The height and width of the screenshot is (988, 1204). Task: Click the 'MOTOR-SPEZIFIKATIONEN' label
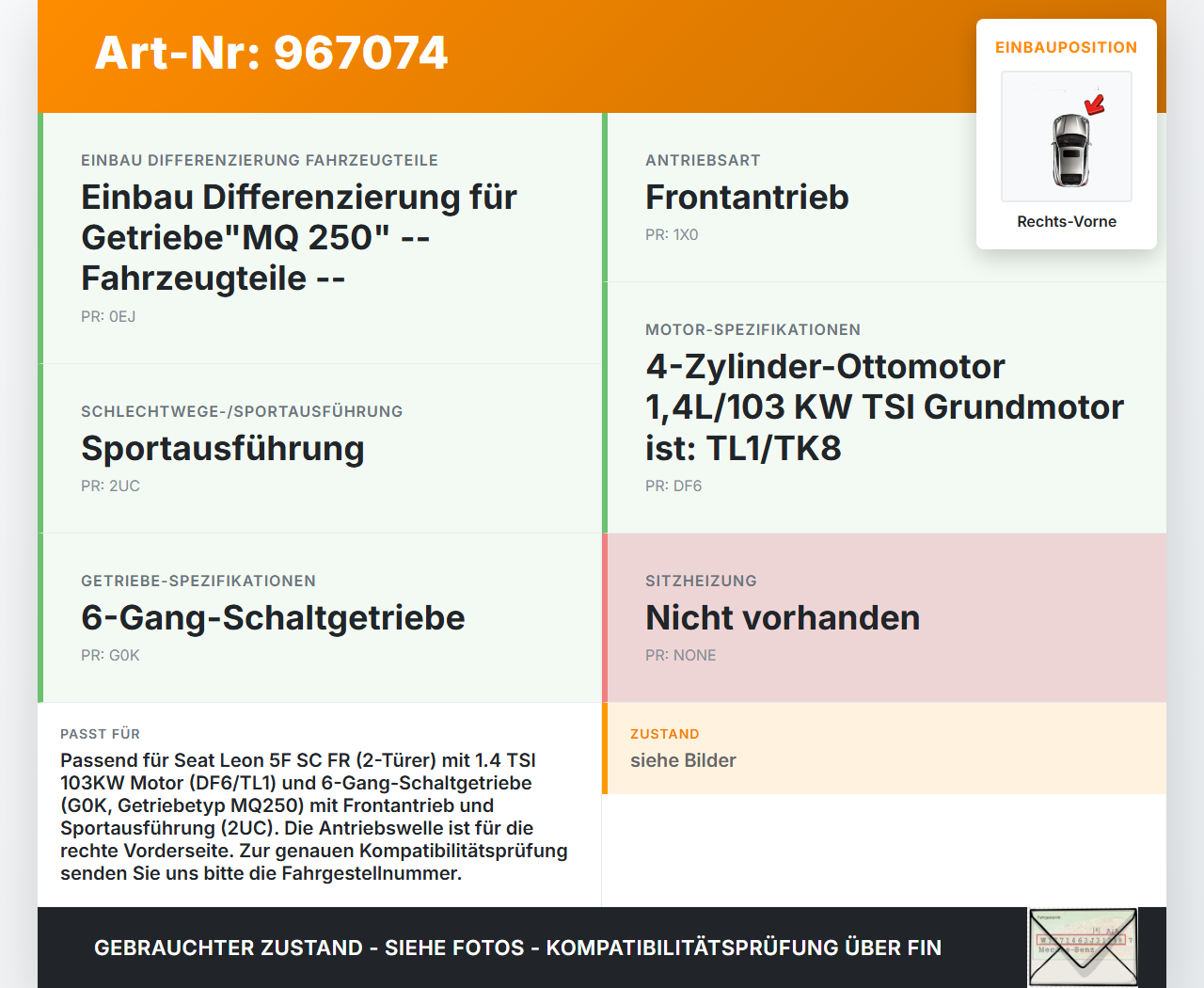(752, 329)
